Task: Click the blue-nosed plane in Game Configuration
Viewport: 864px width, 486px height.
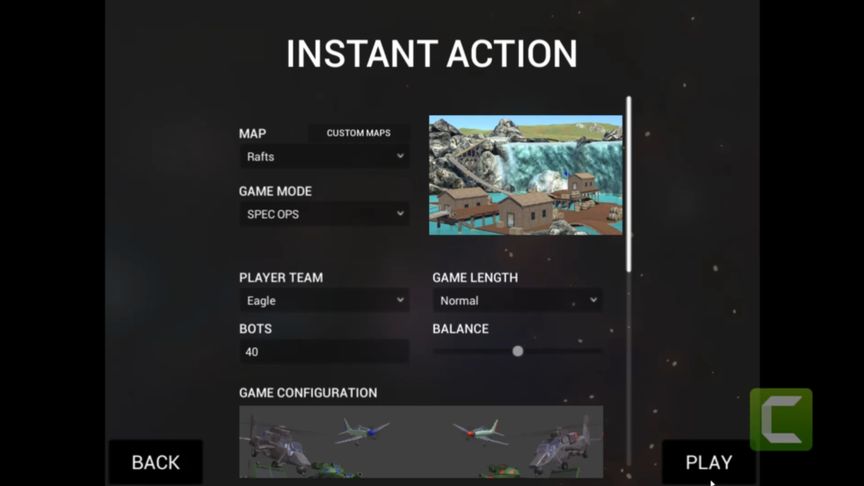Action: pos(363,431)
